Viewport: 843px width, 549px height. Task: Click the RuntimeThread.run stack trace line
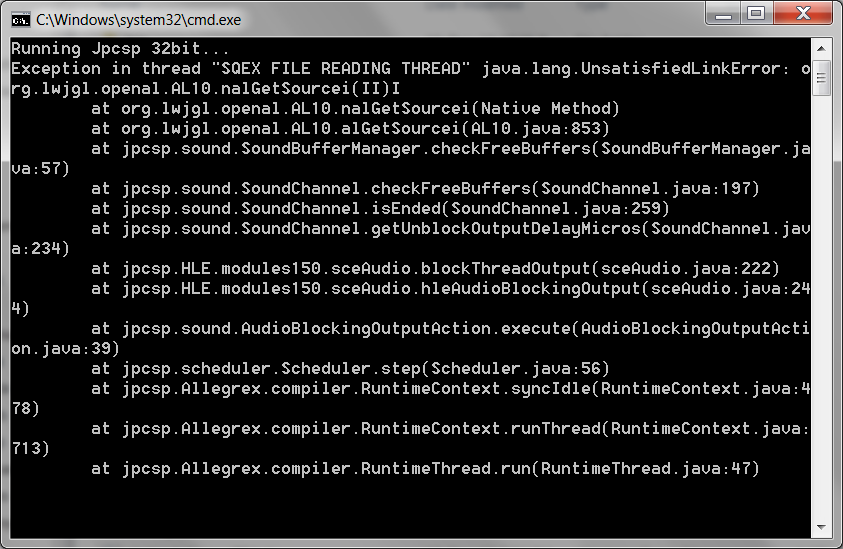425,468
